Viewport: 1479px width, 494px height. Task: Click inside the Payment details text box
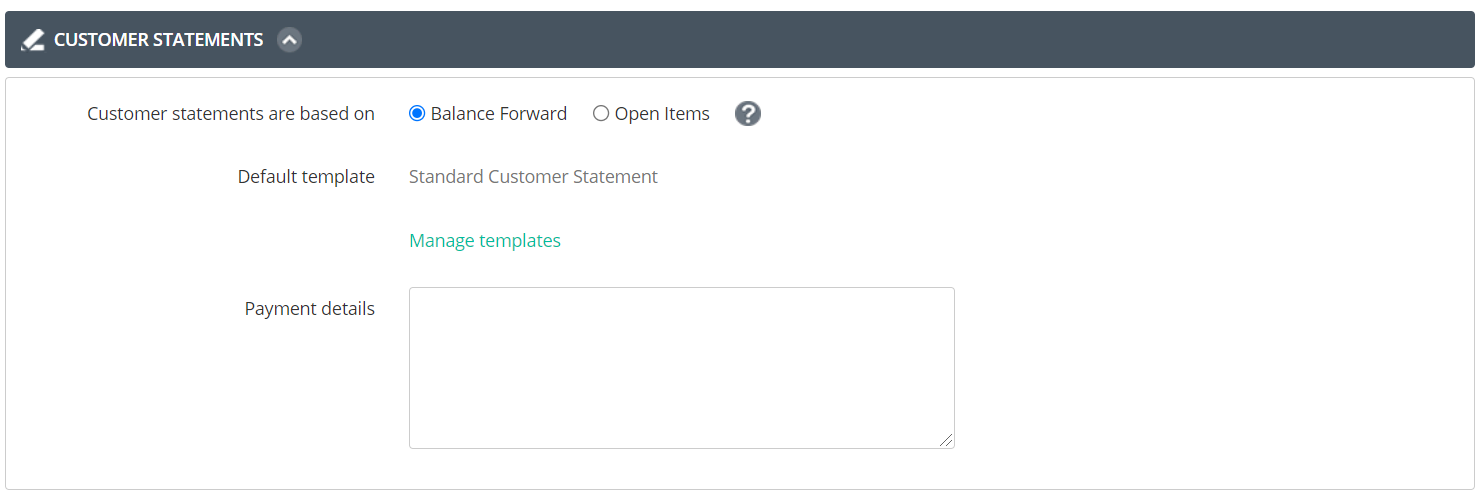[x=682, y=368]
